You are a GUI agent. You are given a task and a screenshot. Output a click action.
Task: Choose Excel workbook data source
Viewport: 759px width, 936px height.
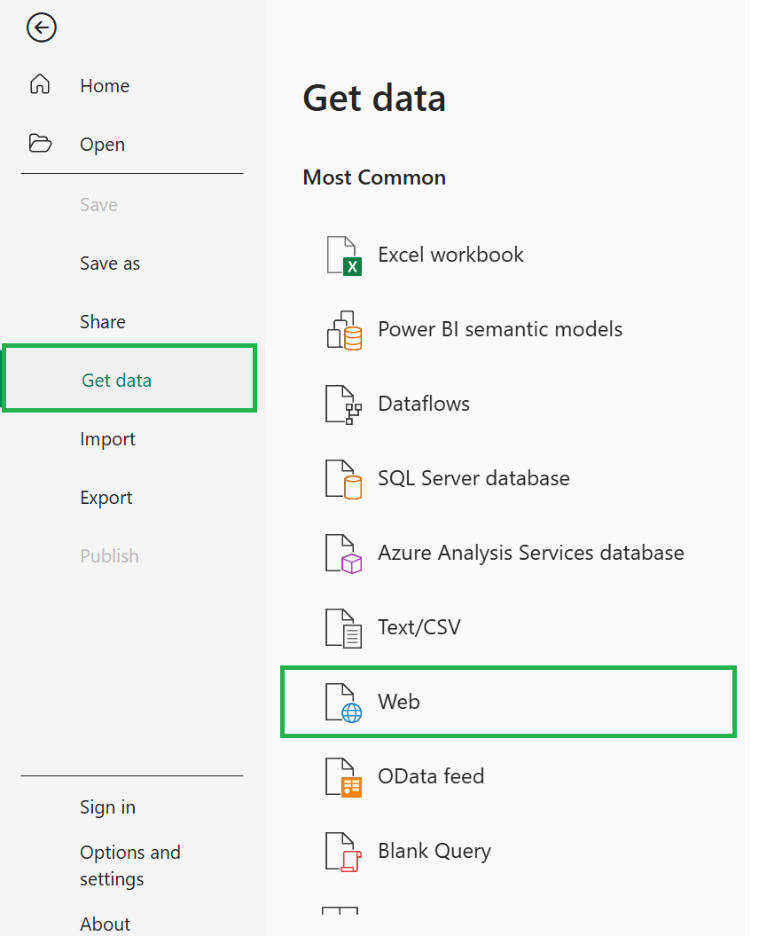pyautogui.click(x=451, y=255)
